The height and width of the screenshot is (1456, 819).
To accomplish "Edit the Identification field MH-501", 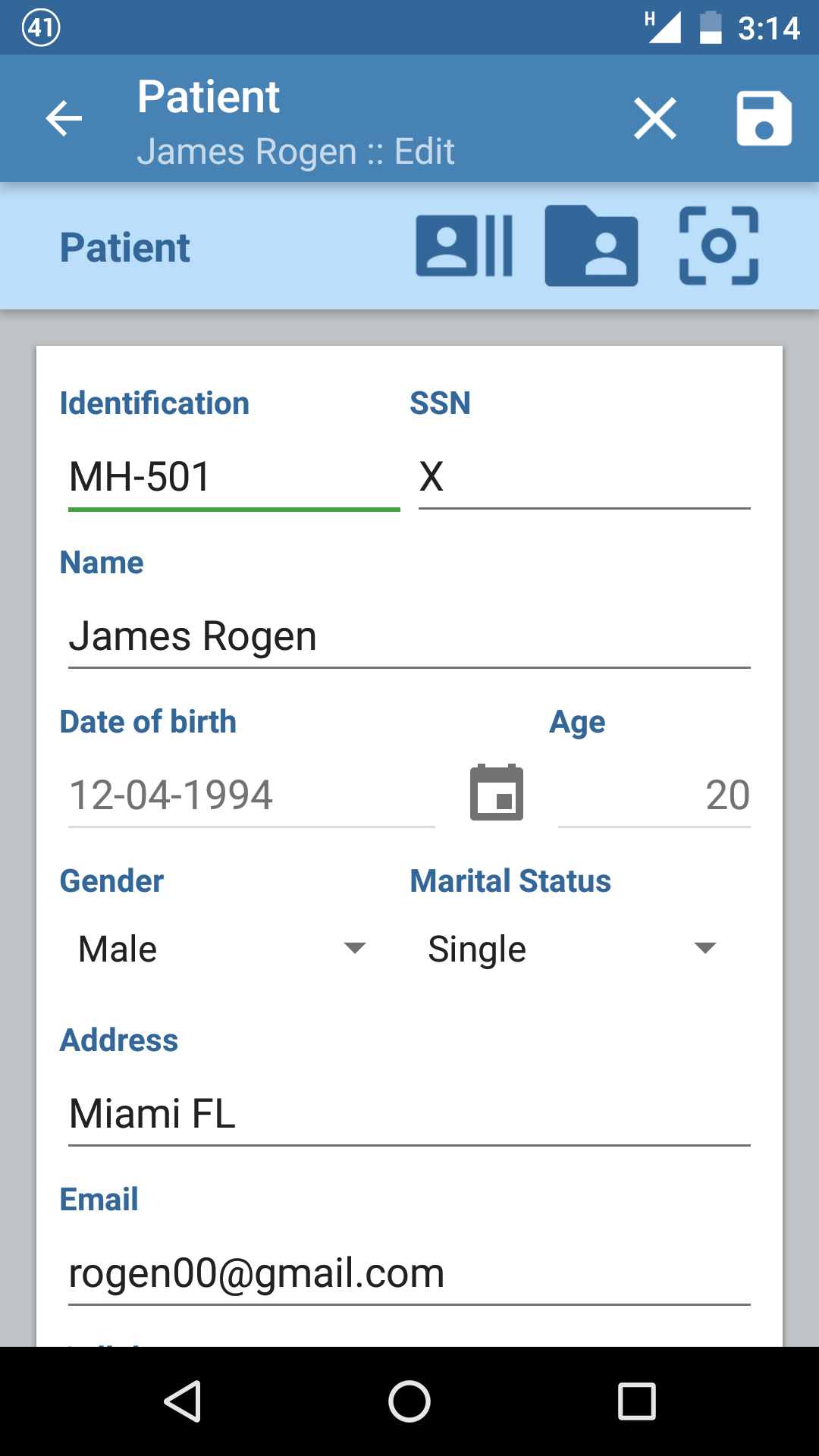I will click(234, 478).
